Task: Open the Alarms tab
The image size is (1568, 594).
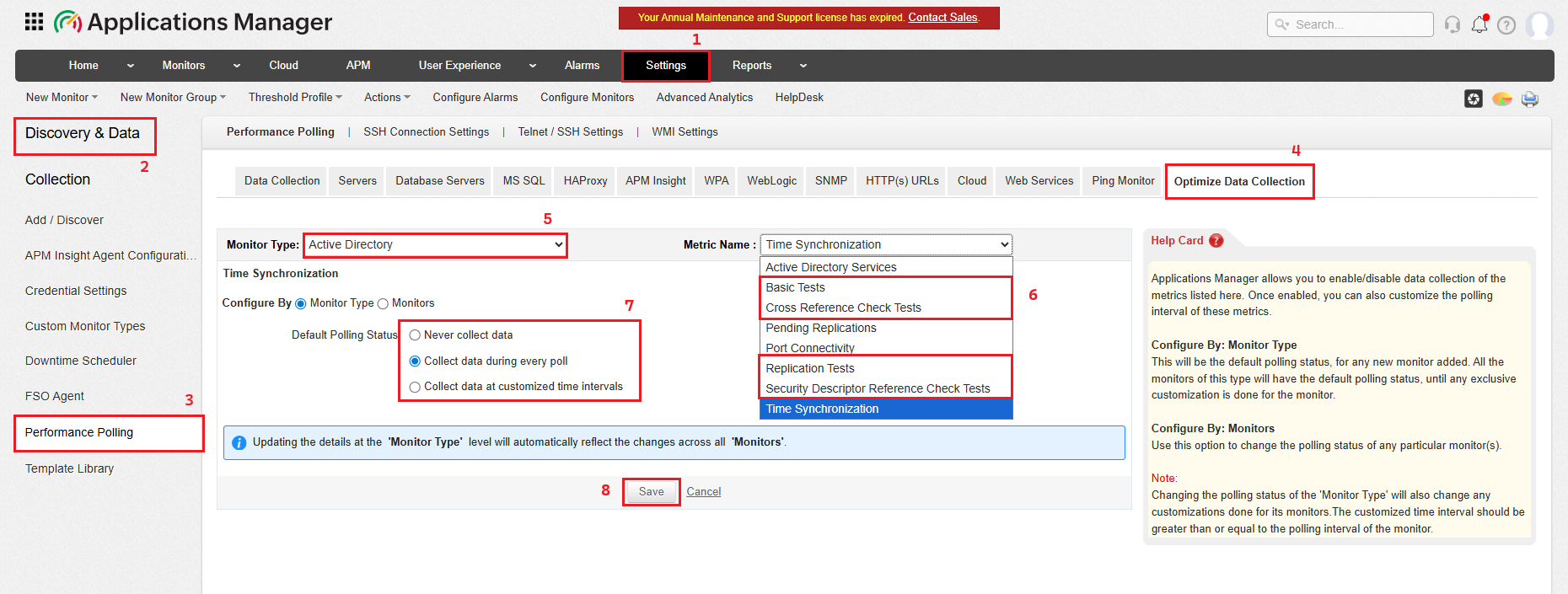Action: pos(582,66)
